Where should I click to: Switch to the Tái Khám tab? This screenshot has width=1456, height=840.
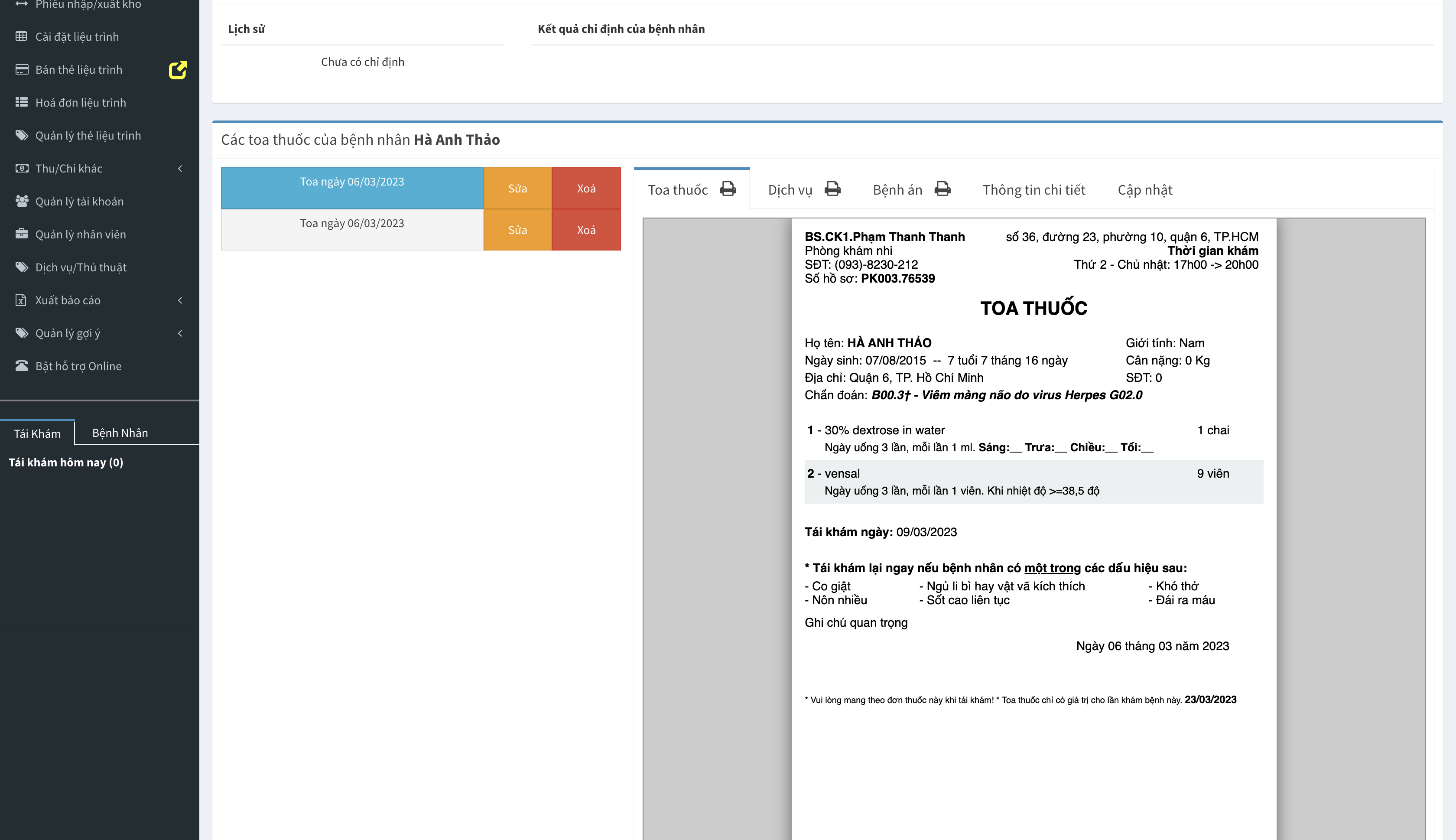coord(37,433)
